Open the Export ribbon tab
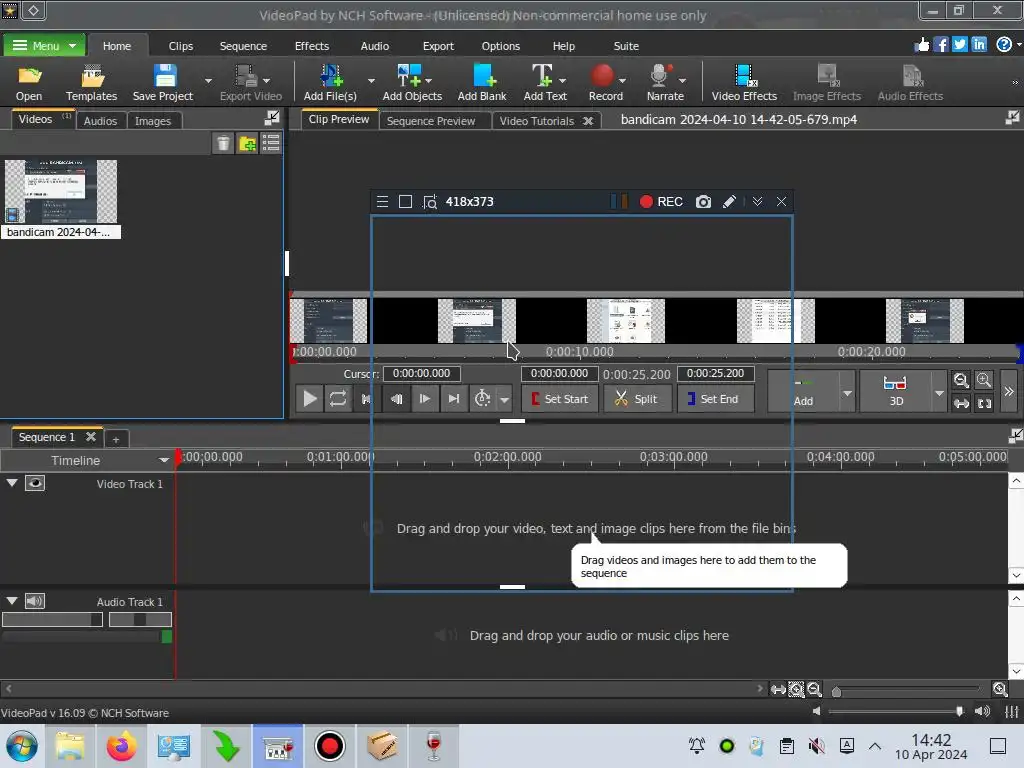Viewport: 1024px width, 768px height. pos(438,46)
